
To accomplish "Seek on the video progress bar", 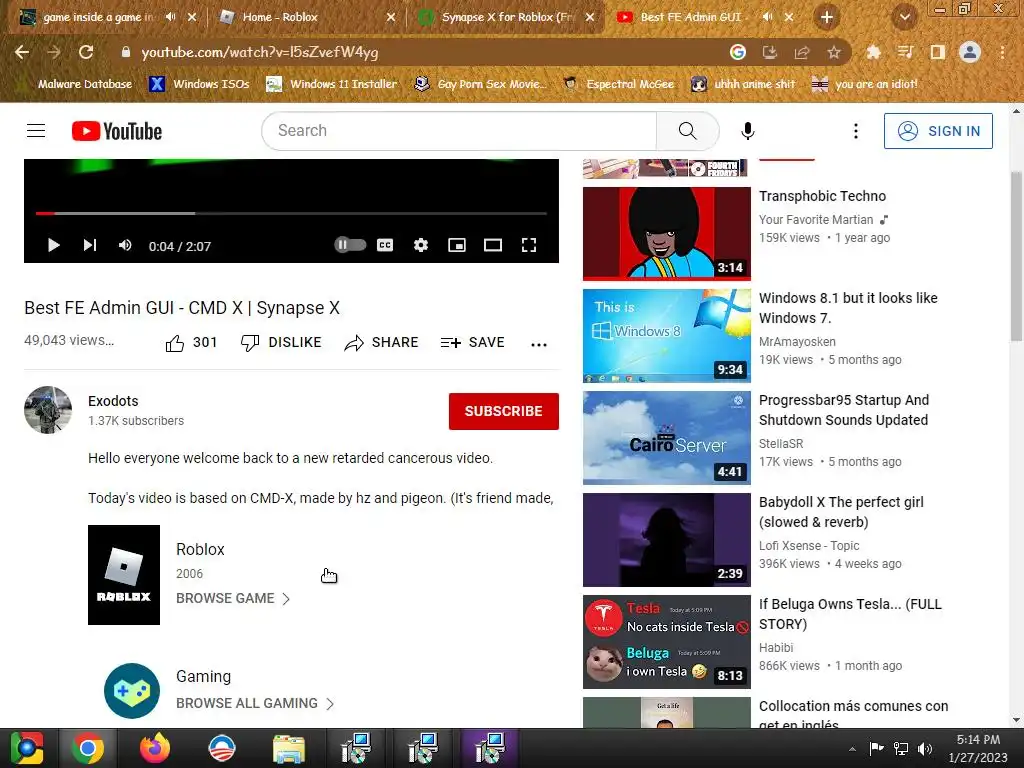I will [x=291, y=213].
